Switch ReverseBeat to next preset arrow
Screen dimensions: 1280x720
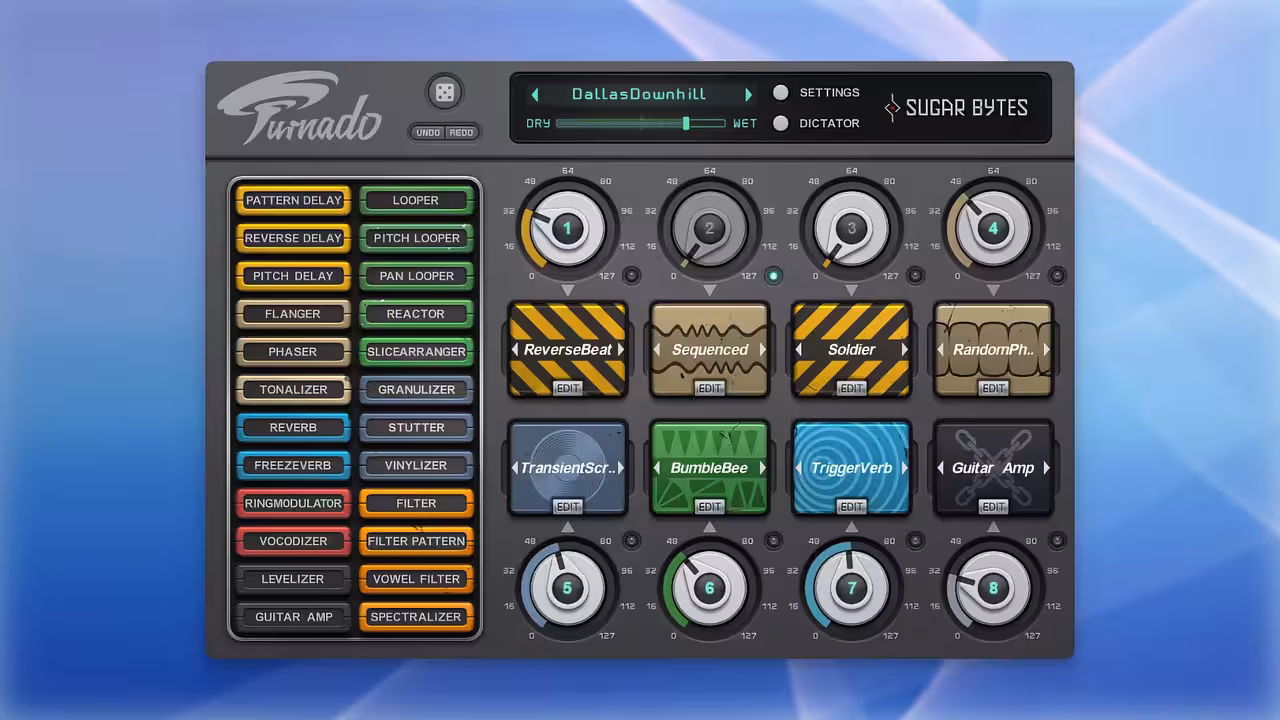pyautogui.click(x=621, y=350)
